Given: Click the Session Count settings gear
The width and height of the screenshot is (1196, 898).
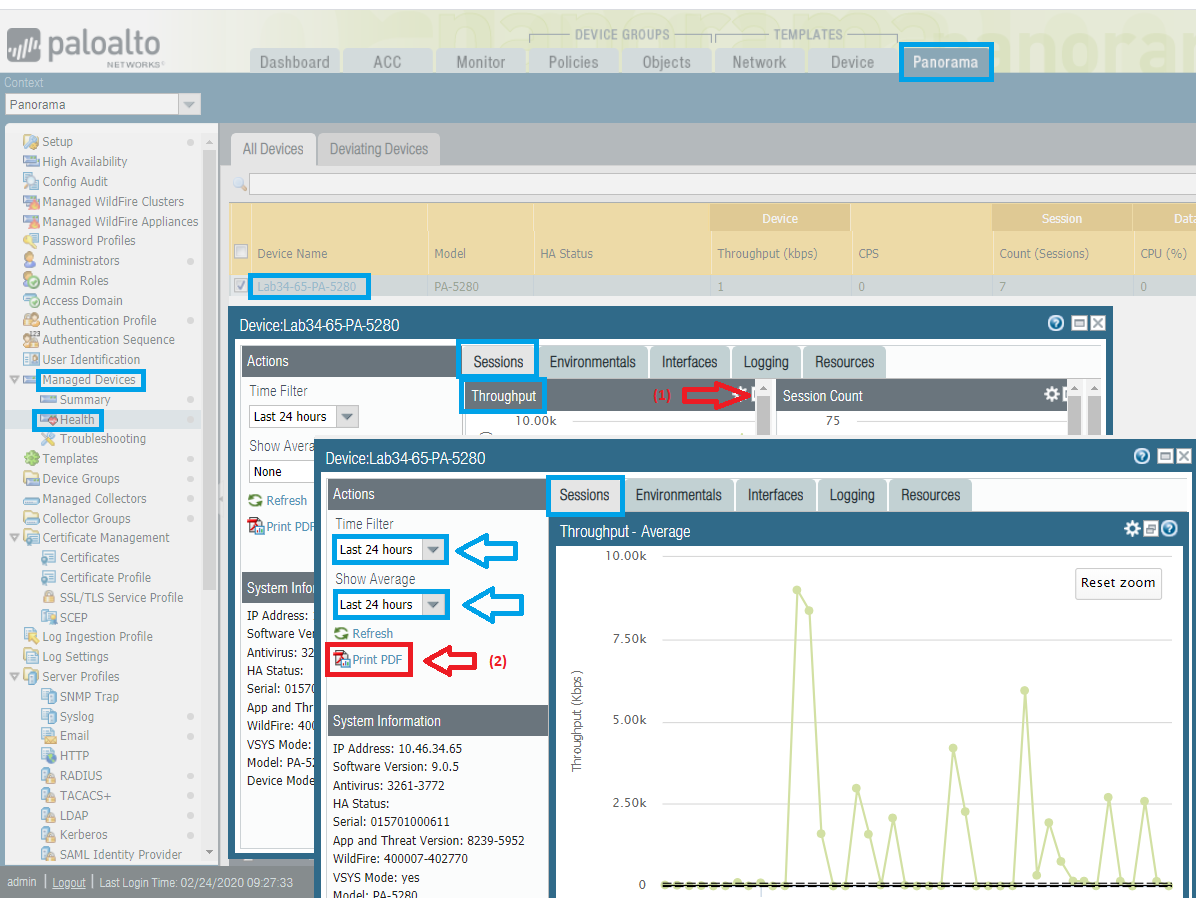Looking at the screenshot, I should pyautogui.click(x=1052, y=395).
